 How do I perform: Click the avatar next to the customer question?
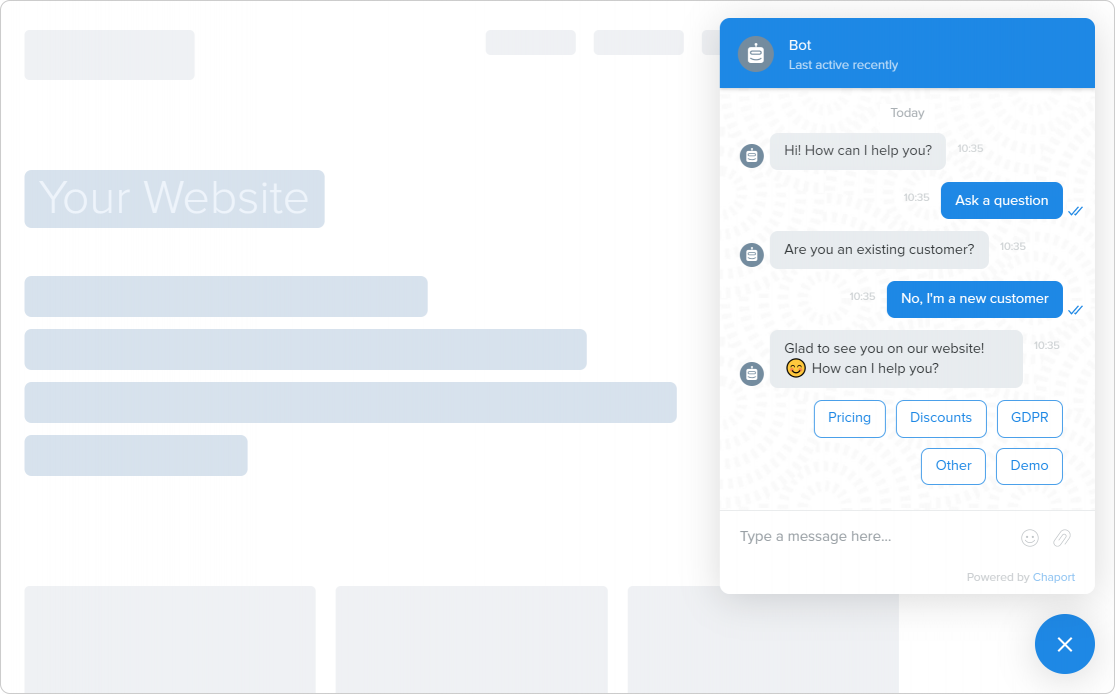click(x=751, y=255)
